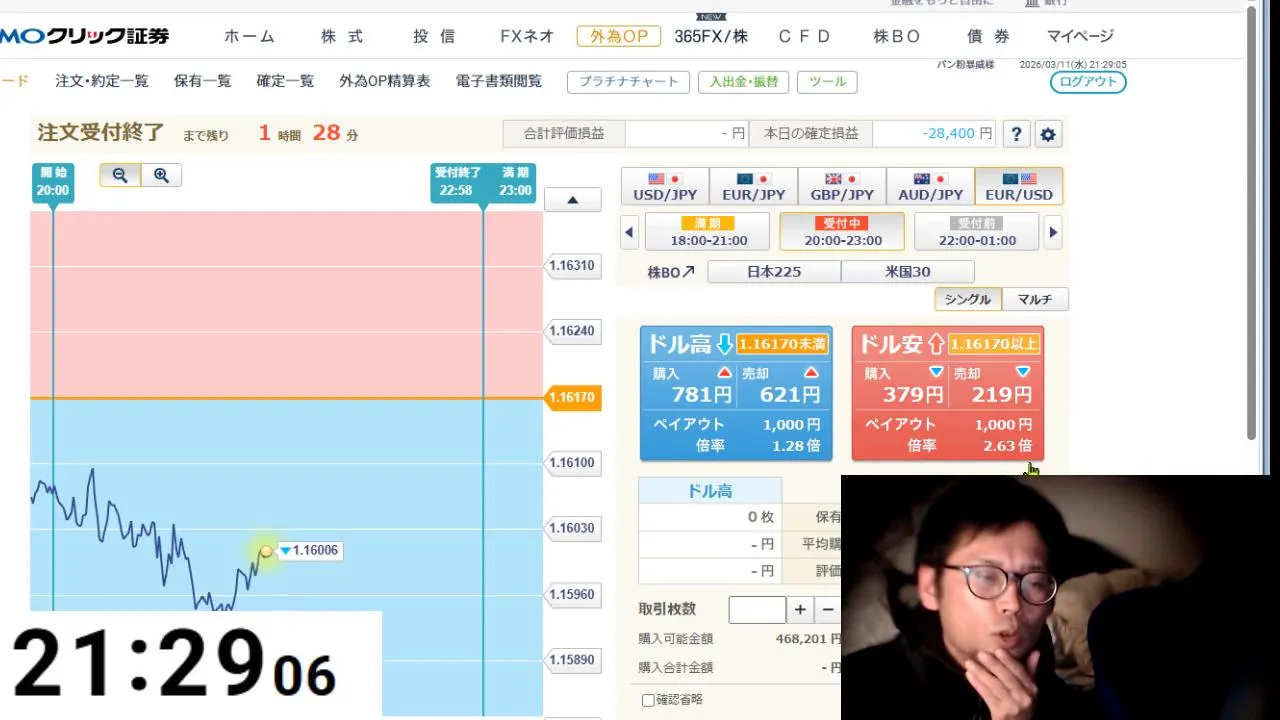Click ドル高 sell price up-arrow icon

tap(811, 373)
